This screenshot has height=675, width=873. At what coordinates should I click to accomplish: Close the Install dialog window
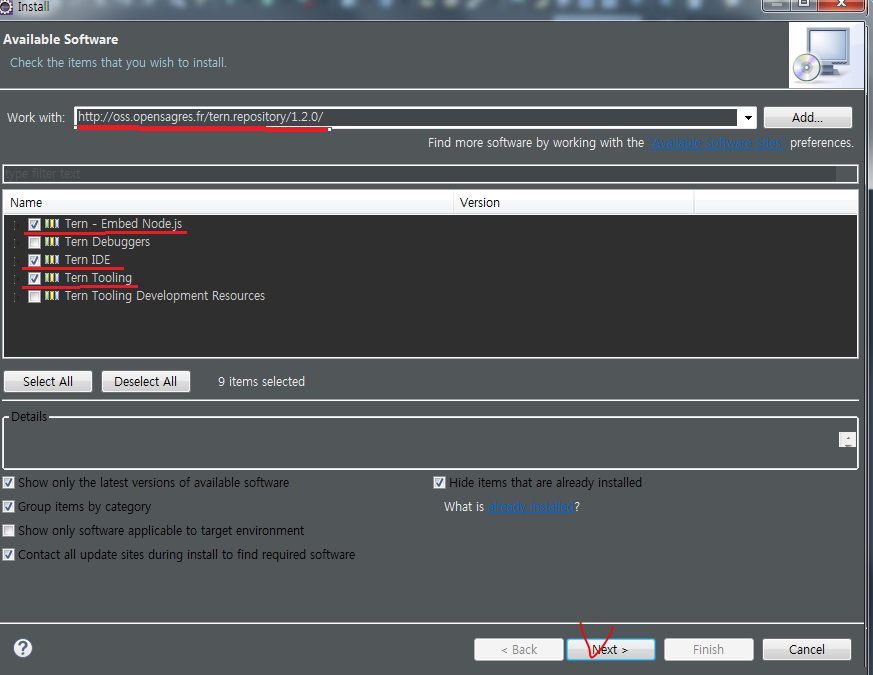(841, 5)
